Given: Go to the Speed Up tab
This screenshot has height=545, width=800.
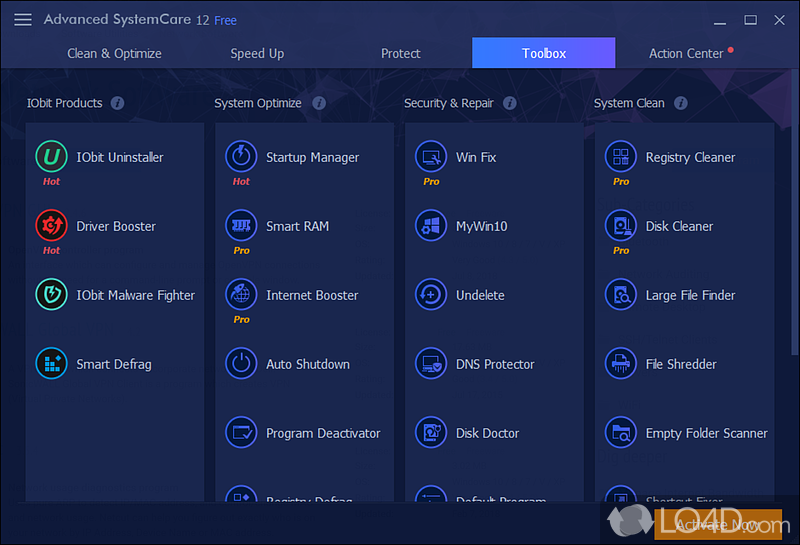Looking at the screenshot, I should click(257, 53).
